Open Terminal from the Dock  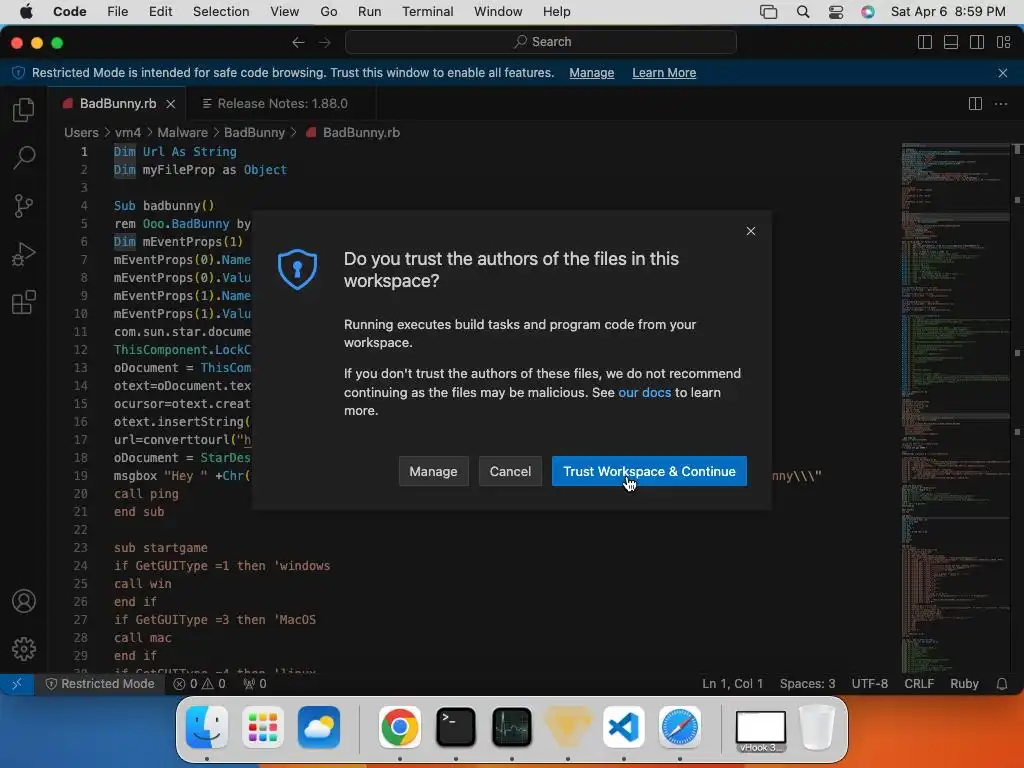click(455, 727)
